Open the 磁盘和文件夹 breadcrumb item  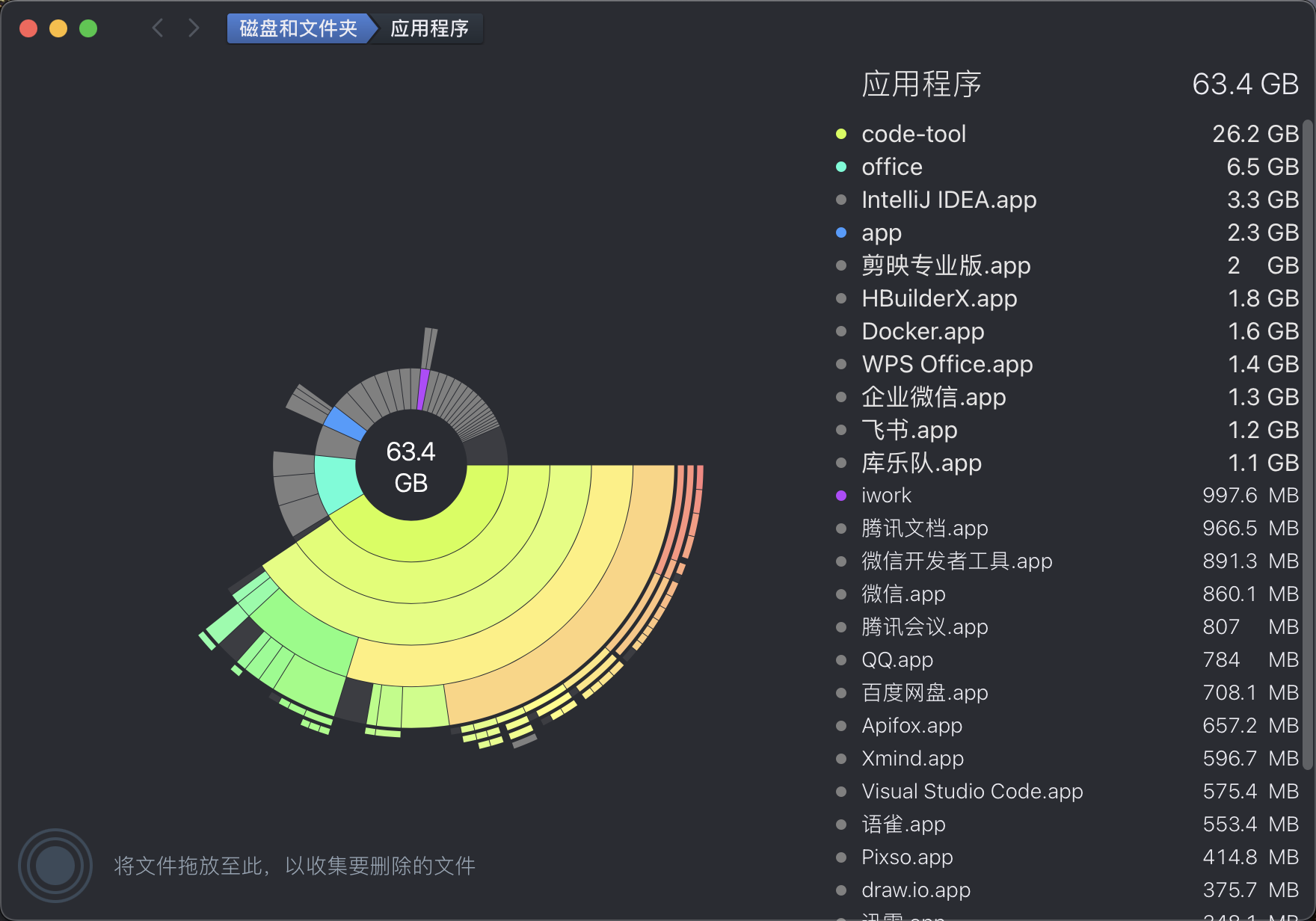click(296, 28)
